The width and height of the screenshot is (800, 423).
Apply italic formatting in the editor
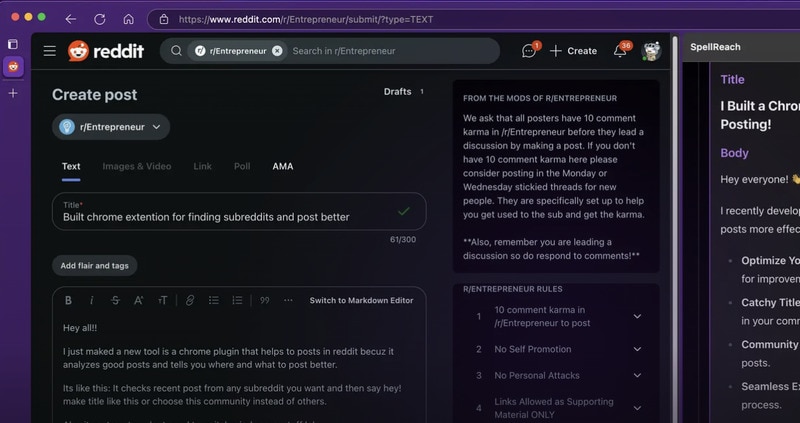pos(92,300)
